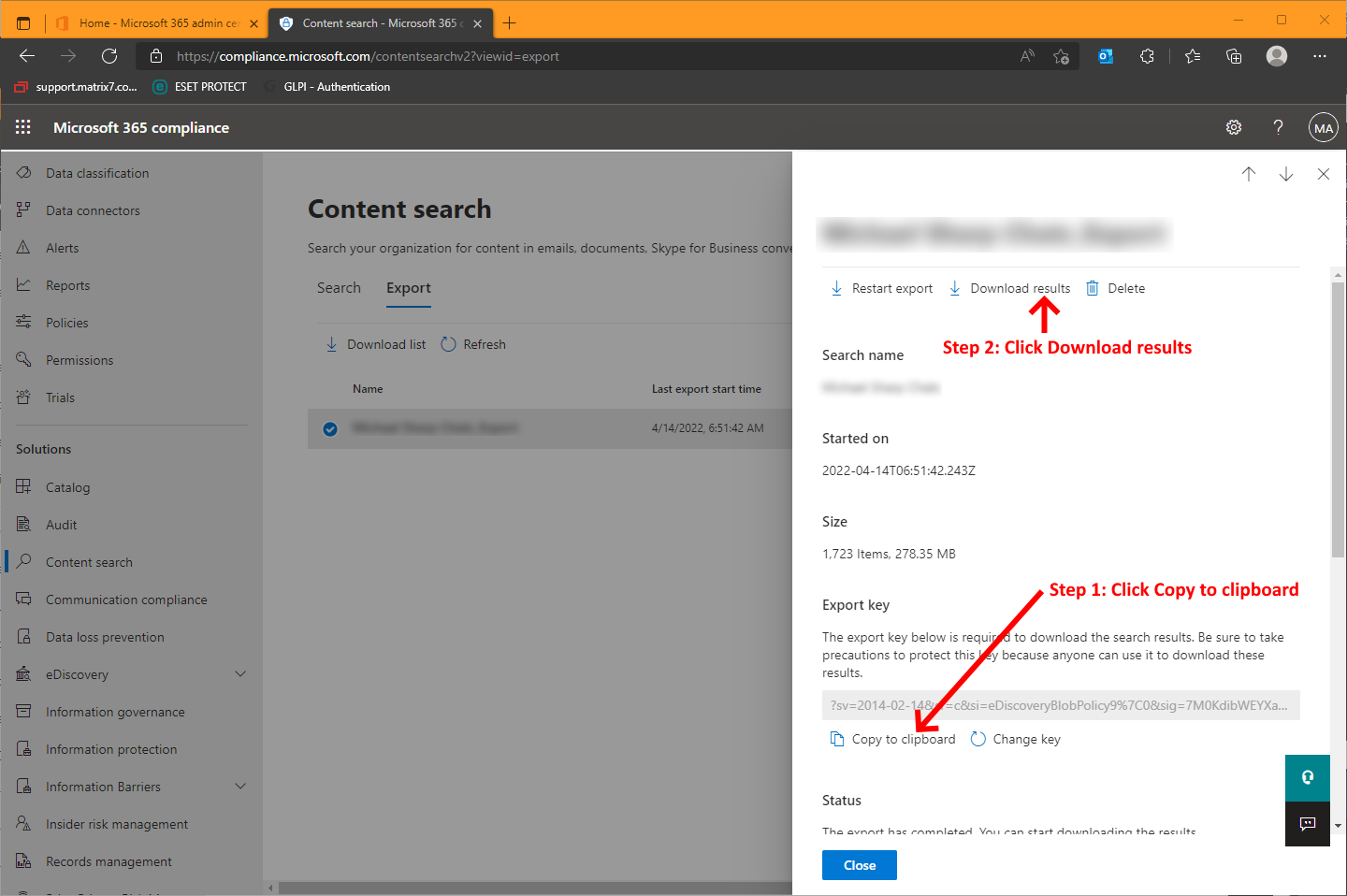The height and width of the screenshot is (896, 1347).
Task: Refresh the export list
Action: click(x=472, y=344)
